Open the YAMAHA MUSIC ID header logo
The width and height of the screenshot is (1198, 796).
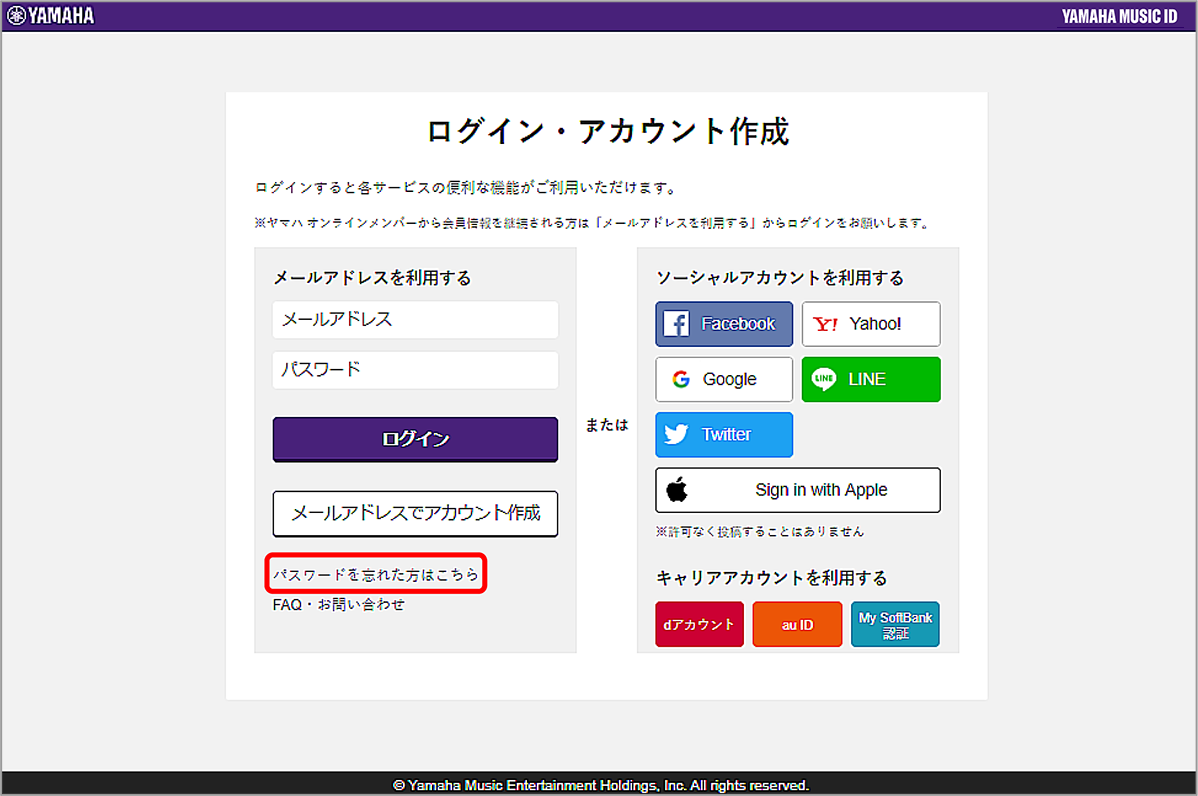tap(1118, 16)
